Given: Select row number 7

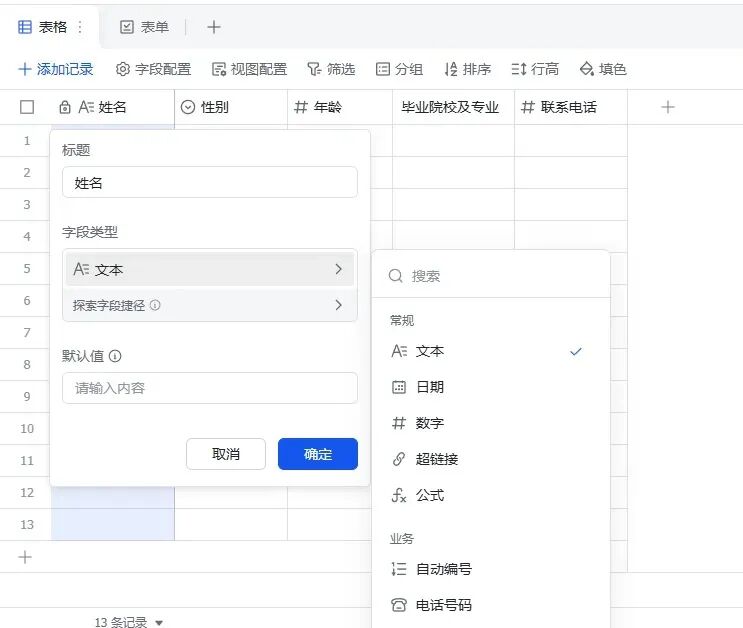Looking at the screenshot, I should pyautogui.click(x=27, y=333).
